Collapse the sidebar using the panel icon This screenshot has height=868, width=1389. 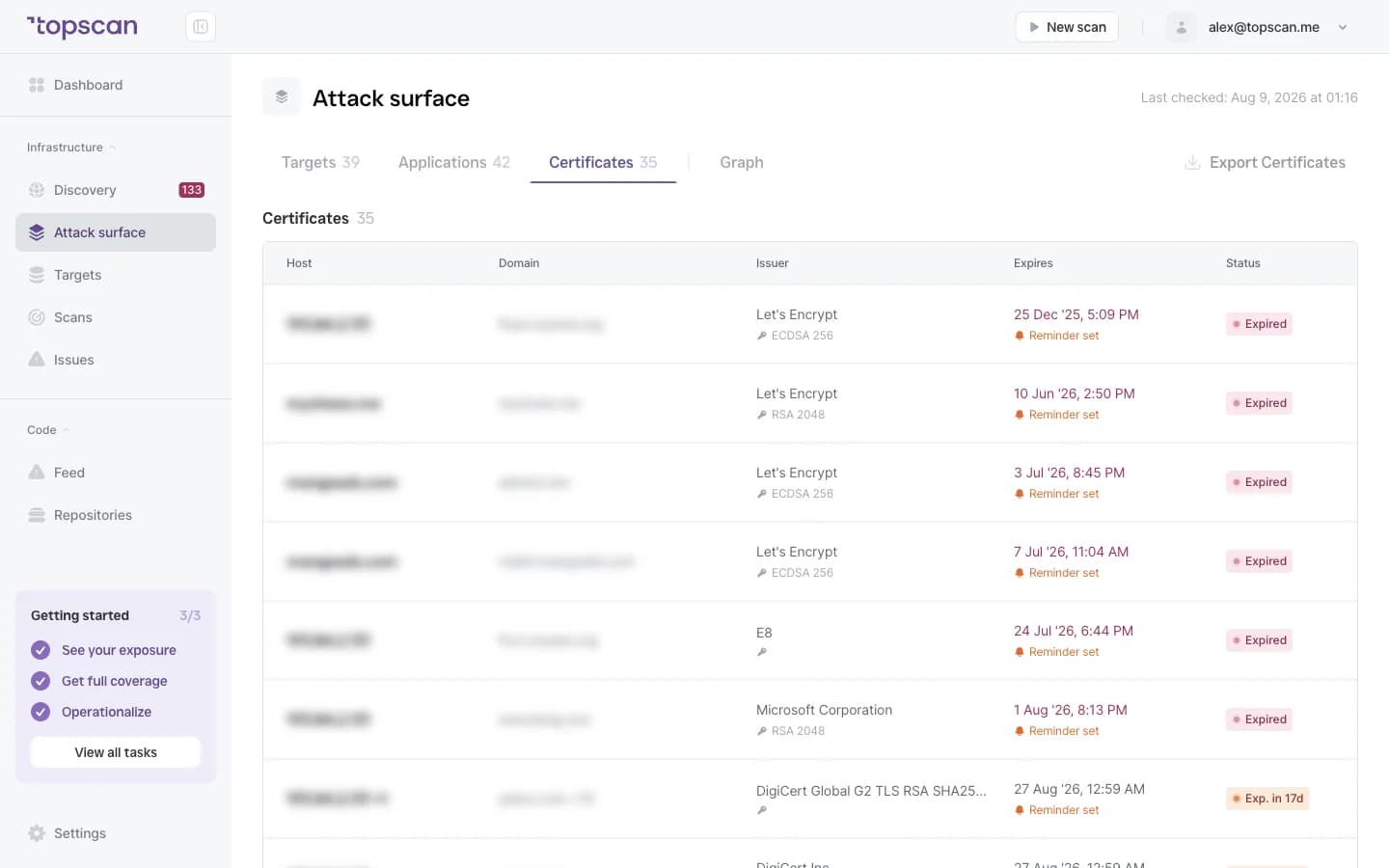point(201,27)
